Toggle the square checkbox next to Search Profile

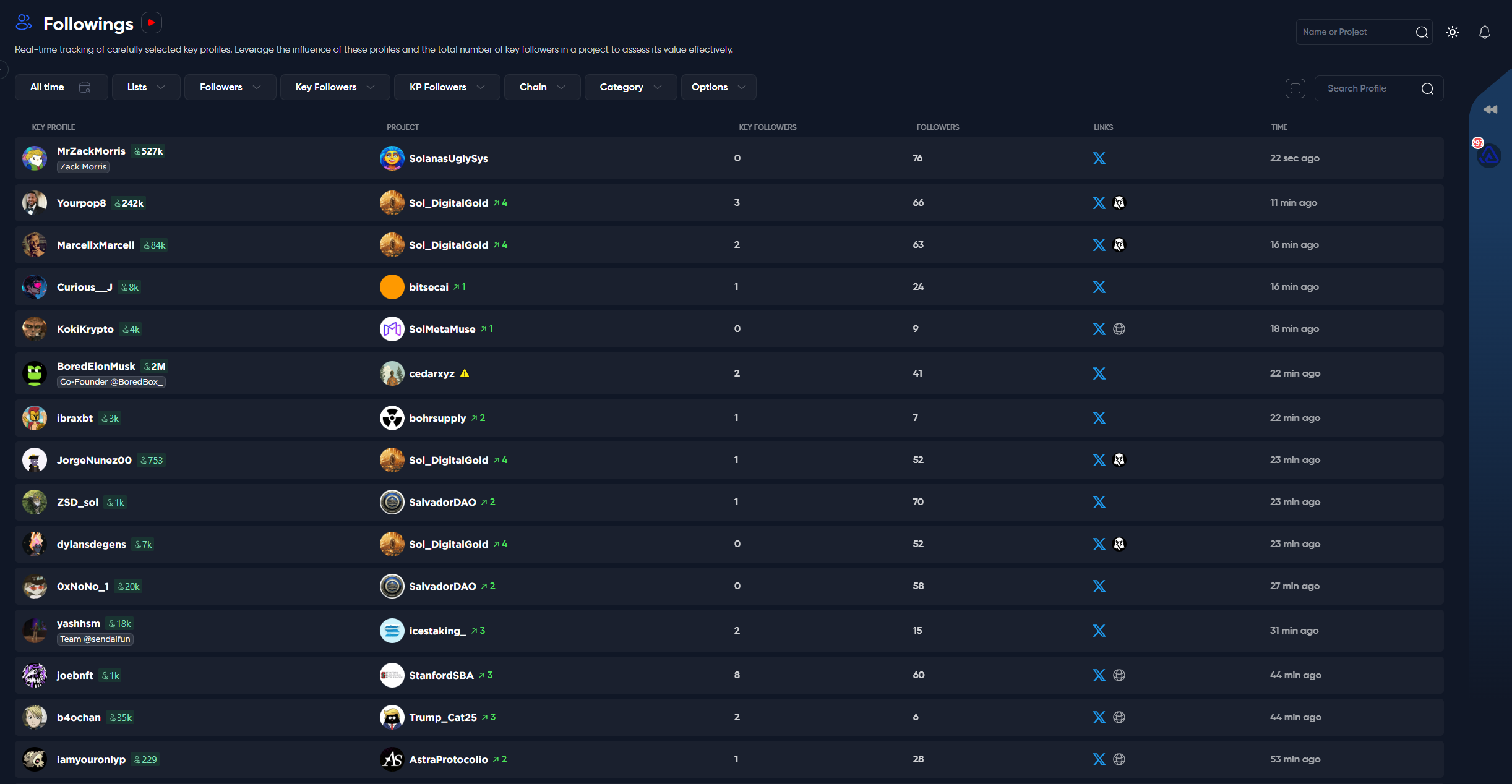[x=1295, y=88]
